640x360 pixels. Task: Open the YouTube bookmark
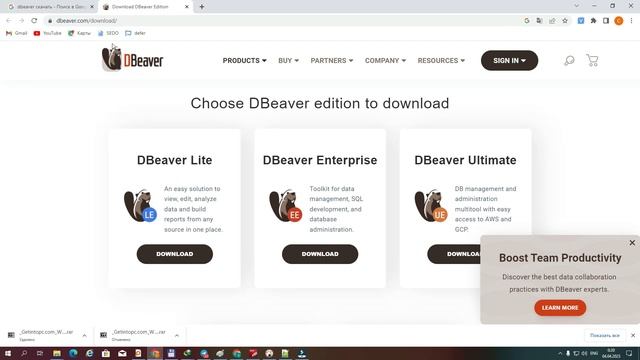(x=47, y=33)
